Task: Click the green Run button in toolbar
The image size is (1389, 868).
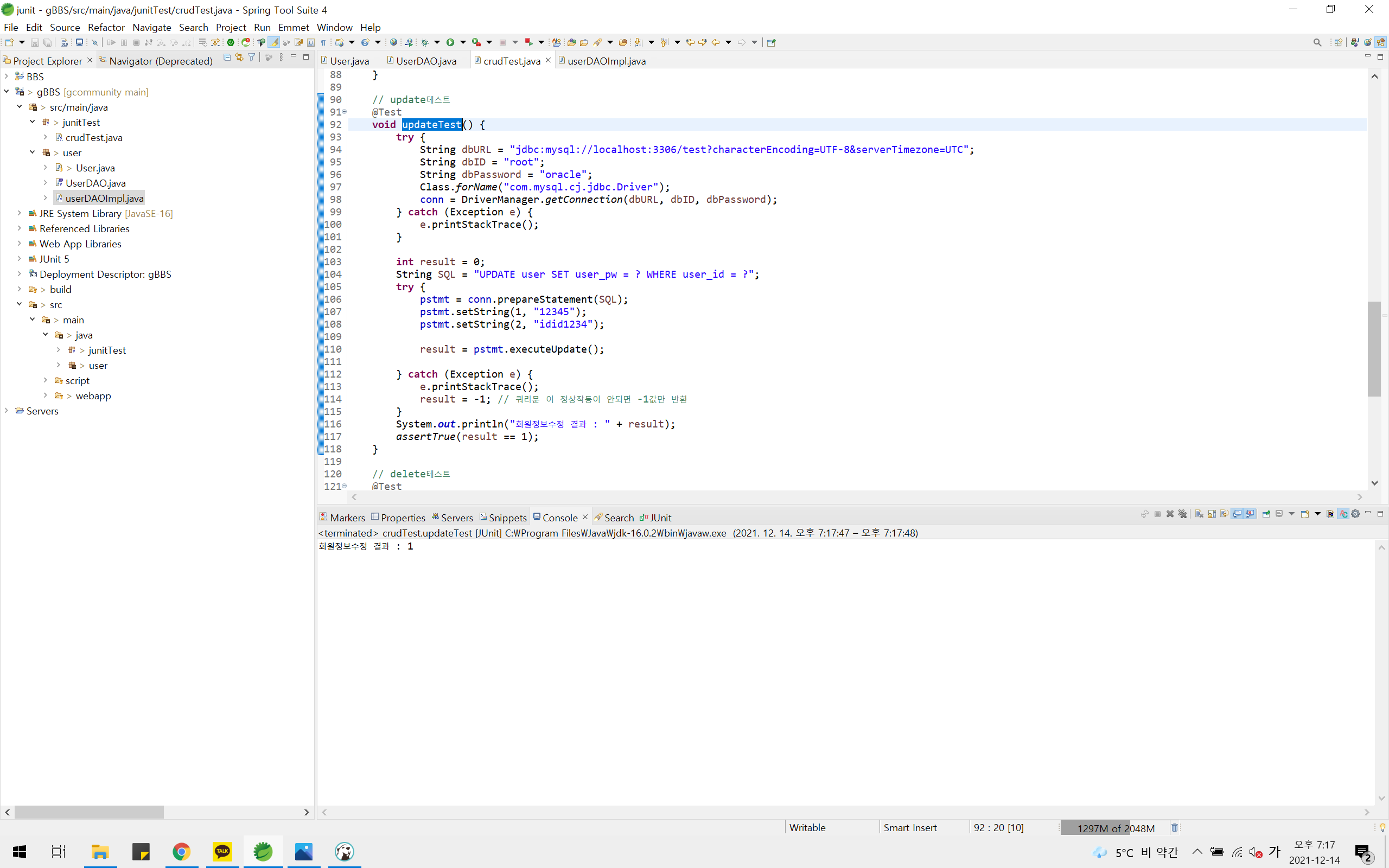Action: point(450,42)
